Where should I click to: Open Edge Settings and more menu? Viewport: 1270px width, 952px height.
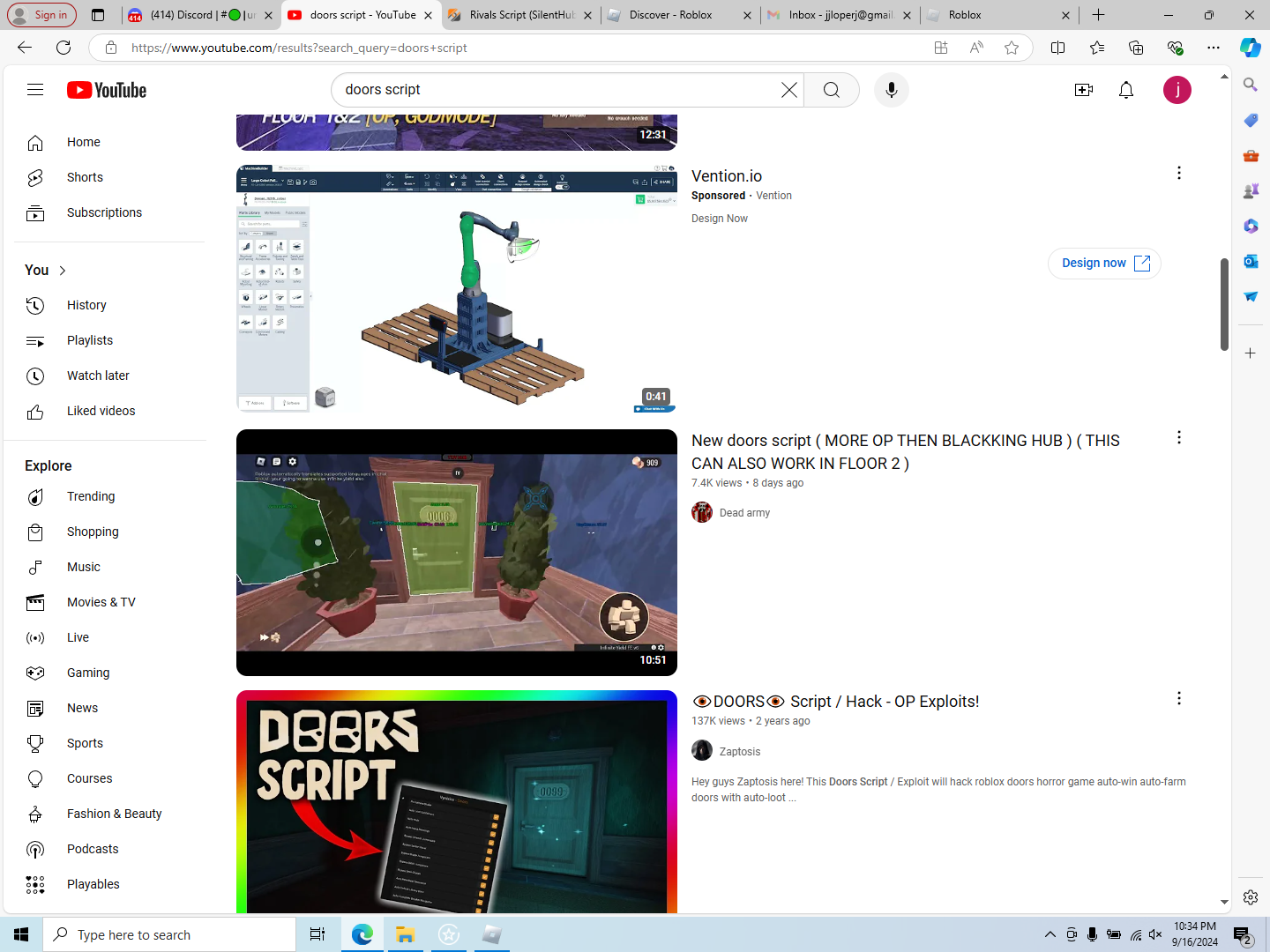[x=1214, y=48]
